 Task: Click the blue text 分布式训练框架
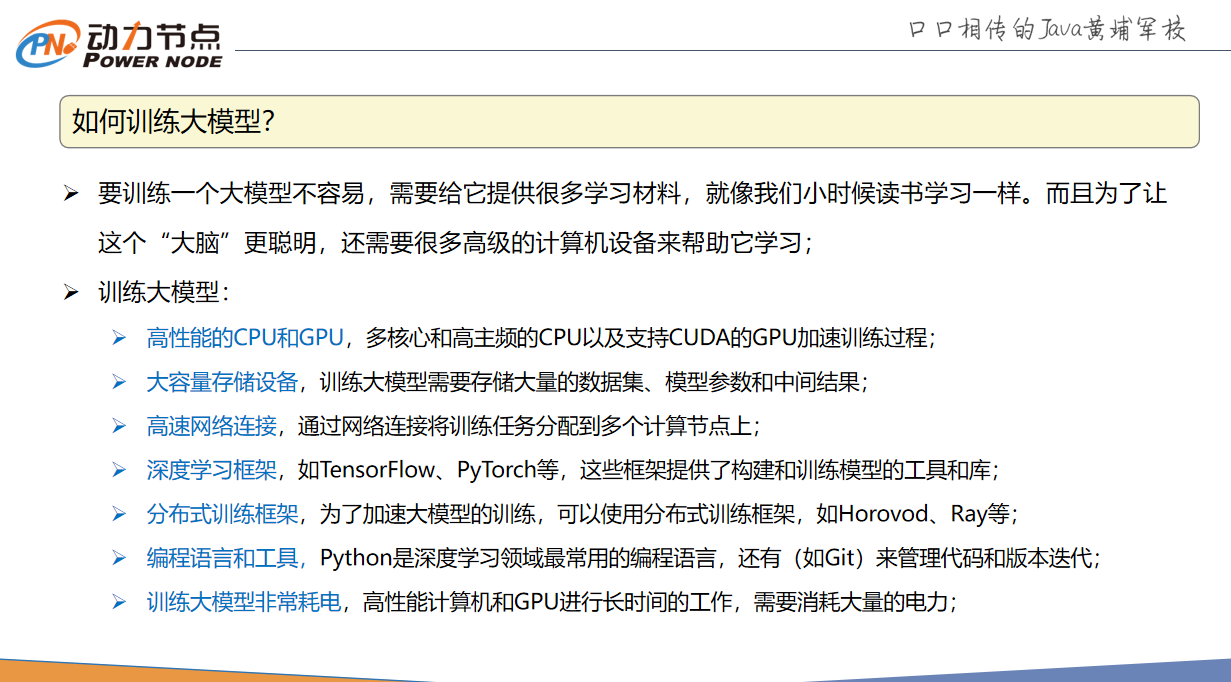pos(222,514)
